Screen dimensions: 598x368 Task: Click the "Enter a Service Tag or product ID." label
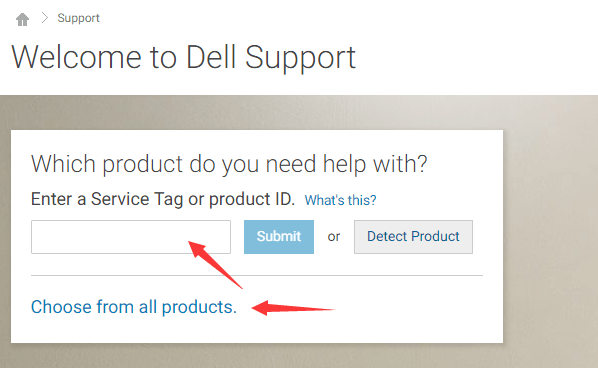tap(163, 199)
